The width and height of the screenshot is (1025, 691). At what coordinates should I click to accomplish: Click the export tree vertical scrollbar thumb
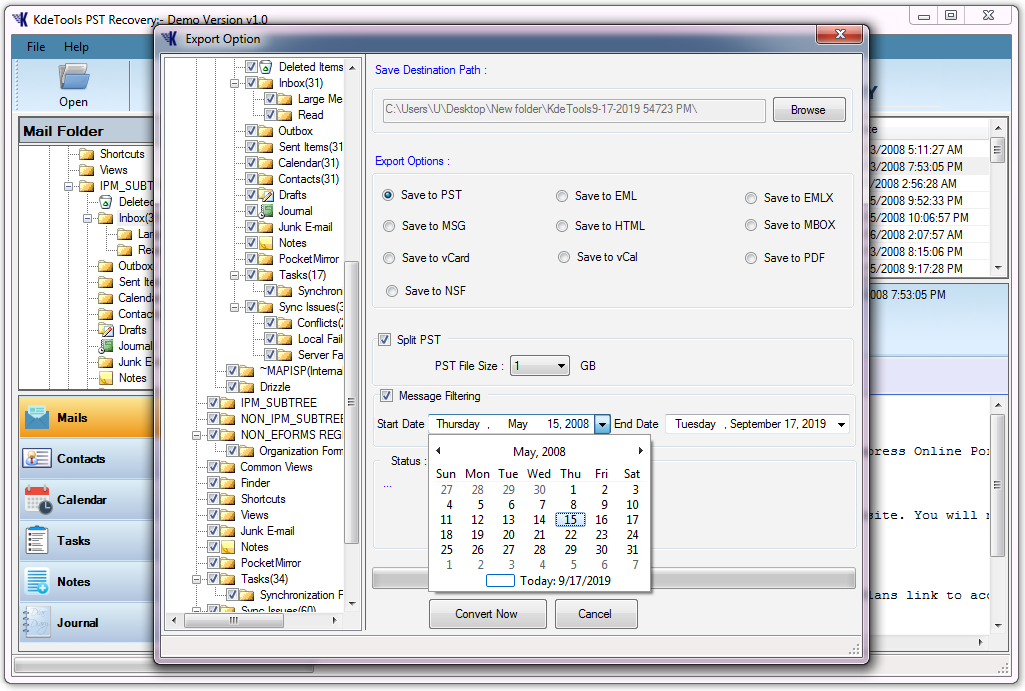[x=352, y=402]
